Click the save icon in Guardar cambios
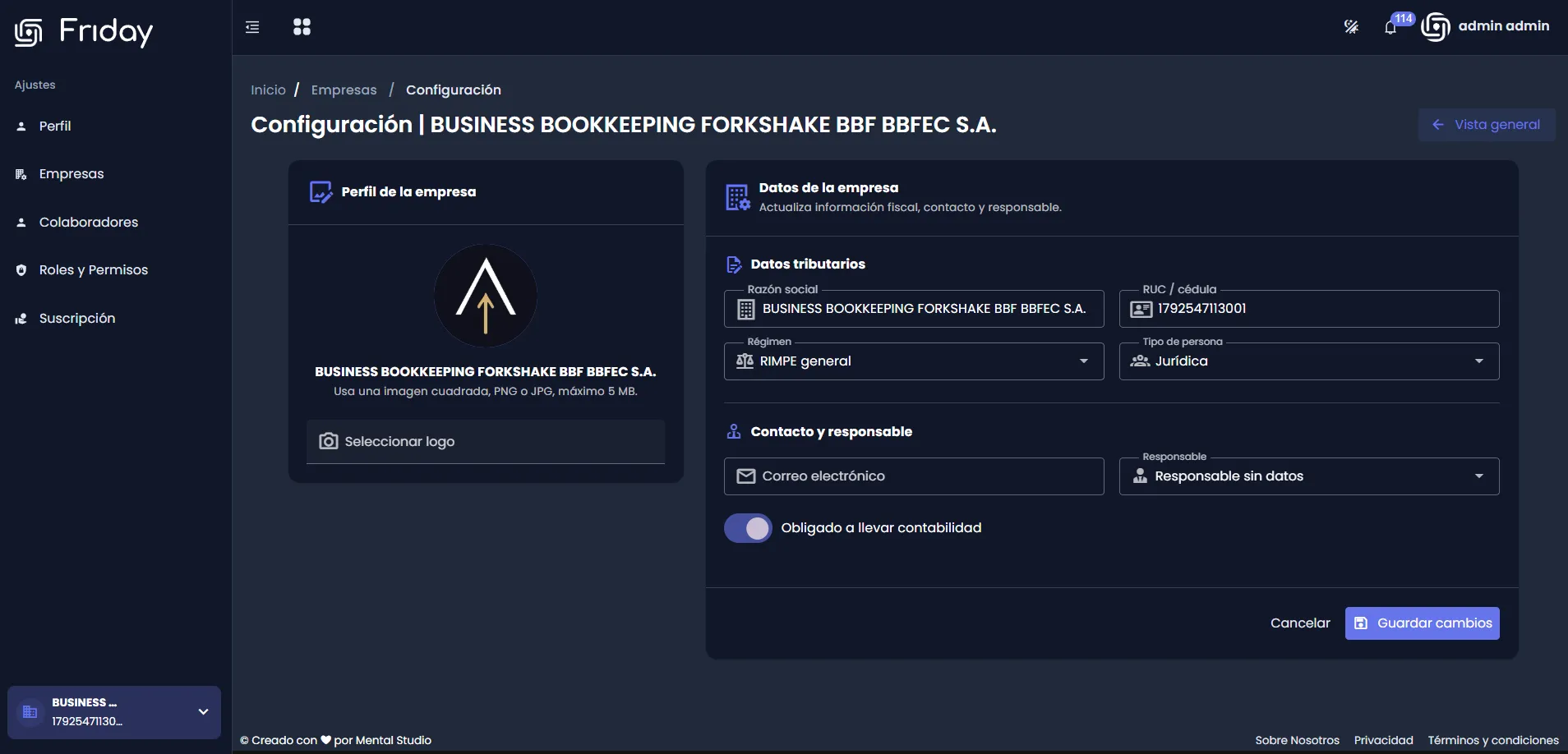This screenshot has width=1568, height=754. [1361, 623]
